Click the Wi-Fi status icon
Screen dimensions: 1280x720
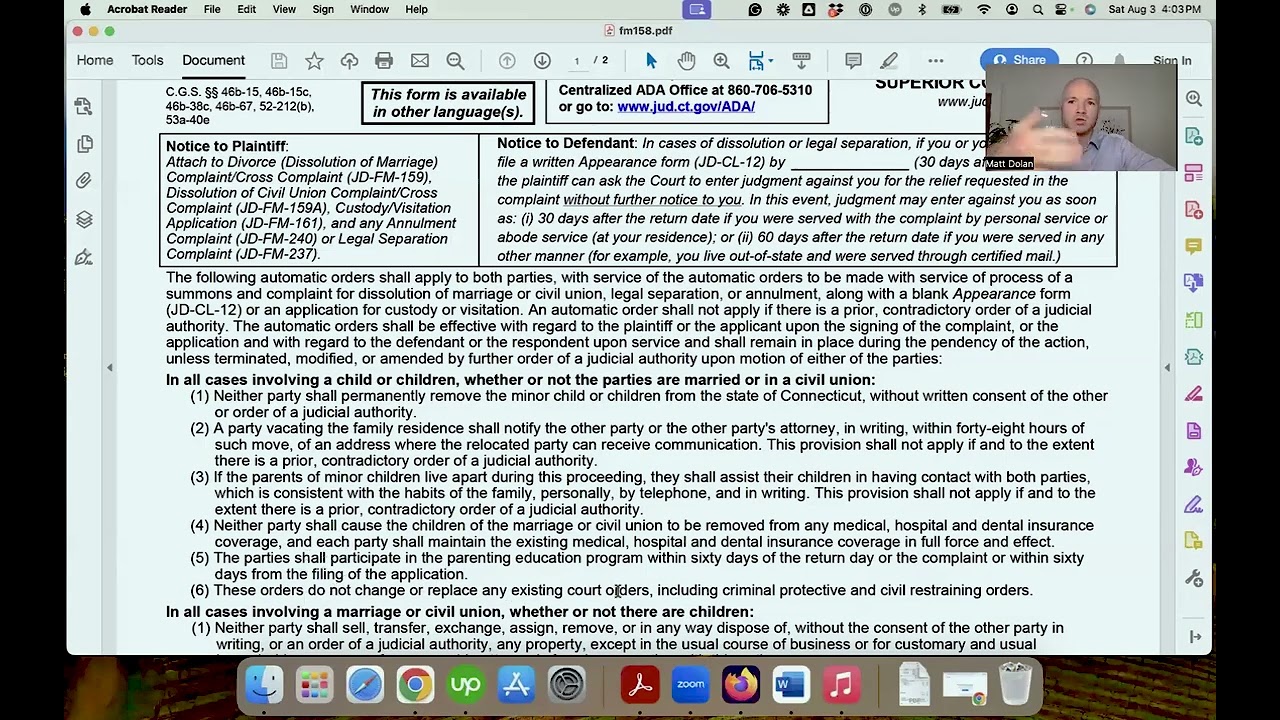click(x=984, y=9)
